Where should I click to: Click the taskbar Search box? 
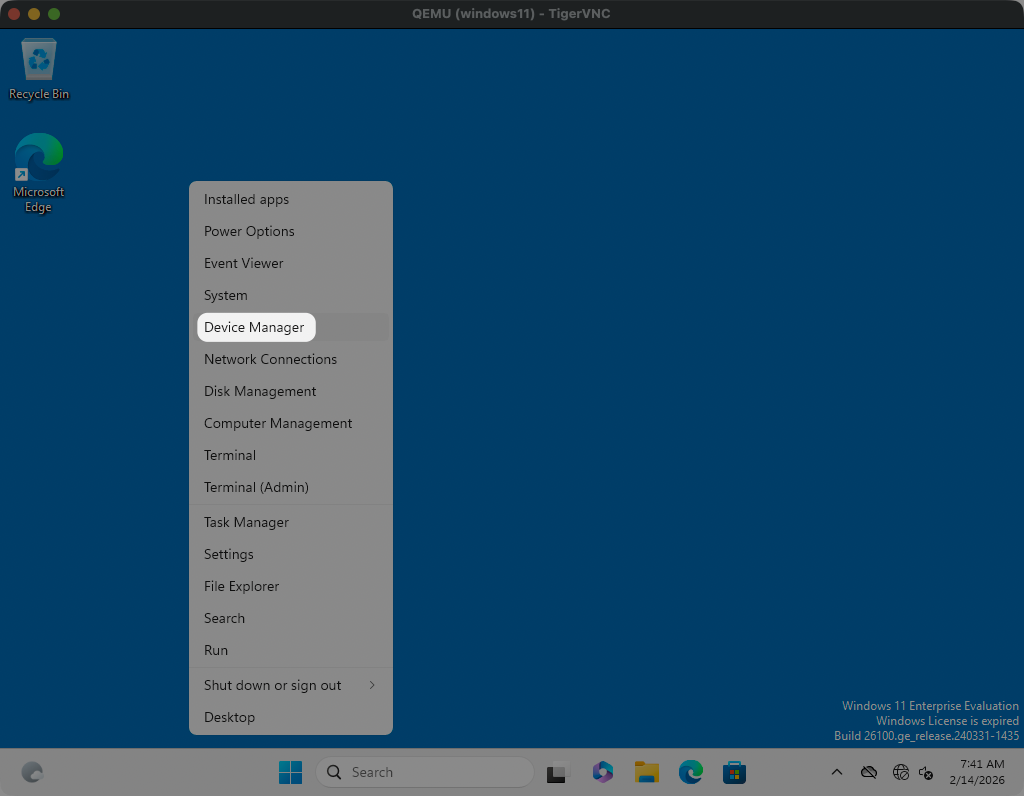(x=425, y=772)
